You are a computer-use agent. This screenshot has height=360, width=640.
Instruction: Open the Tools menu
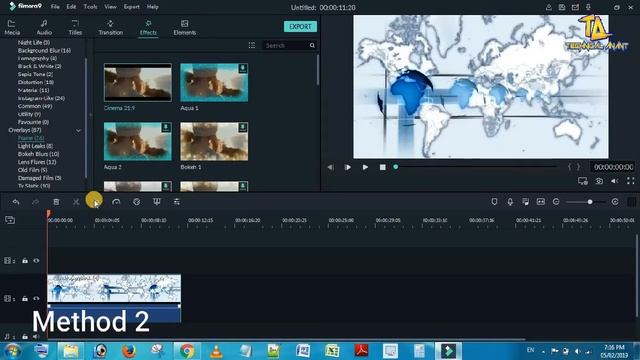90,7
